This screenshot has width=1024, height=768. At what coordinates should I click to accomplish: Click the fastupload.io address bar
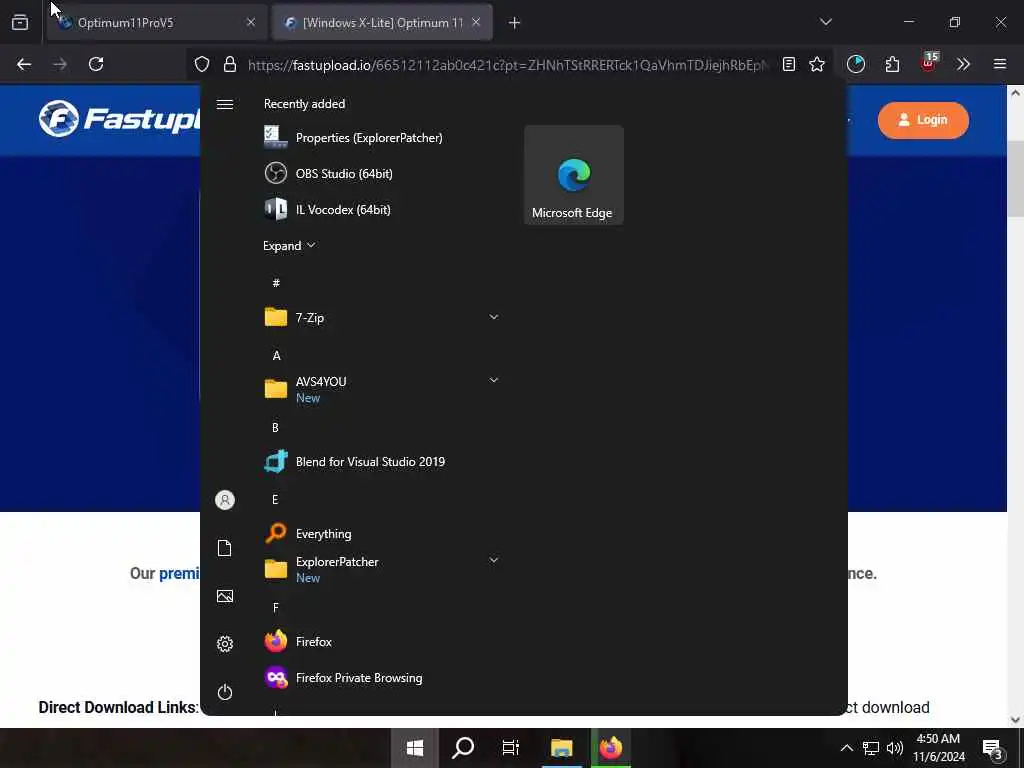point(508,65)
